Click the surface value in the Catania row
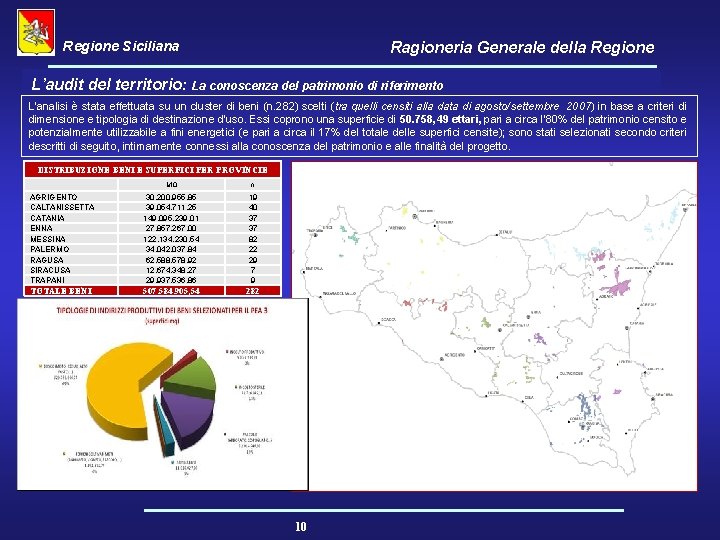The image size is (720, 540). tap(171, 218)
